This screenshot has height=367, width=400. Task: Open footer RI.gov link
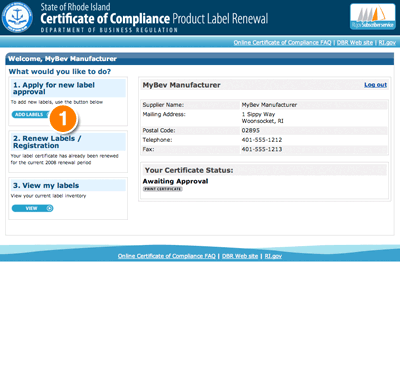(273, 256)
